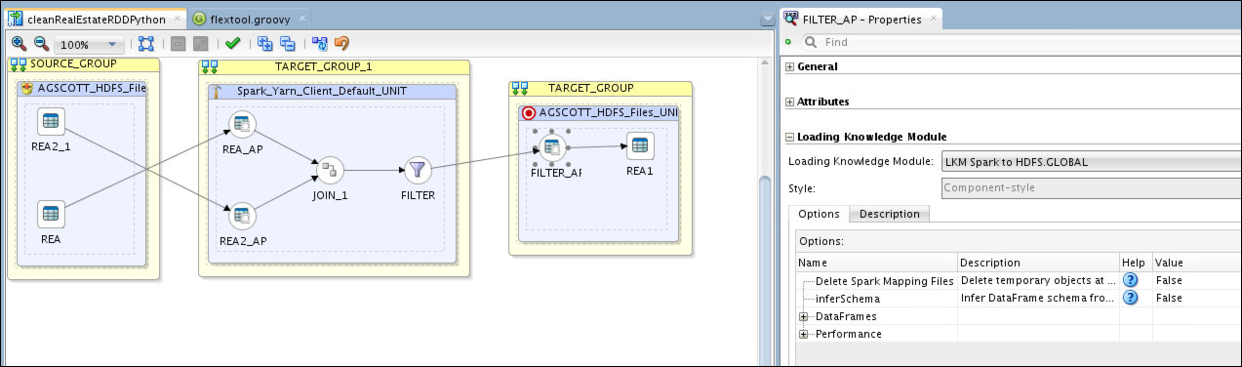The image size is (1242, 367).
Task: Select the JOIN_1 component node
Action: [330, 170]
